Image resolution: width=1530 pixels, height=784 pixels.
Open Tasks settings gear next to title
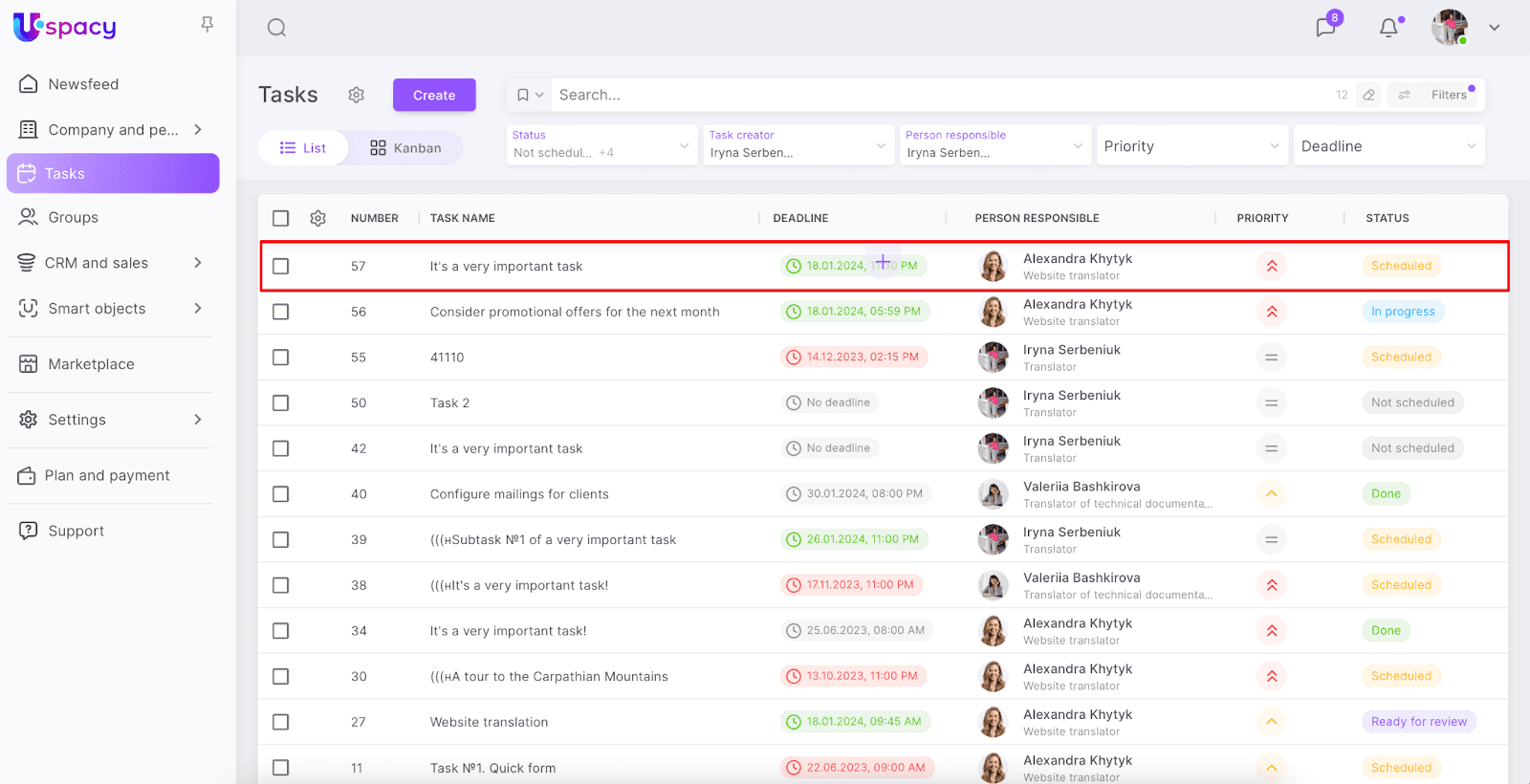pyautogui.click(x=357, y=95)
